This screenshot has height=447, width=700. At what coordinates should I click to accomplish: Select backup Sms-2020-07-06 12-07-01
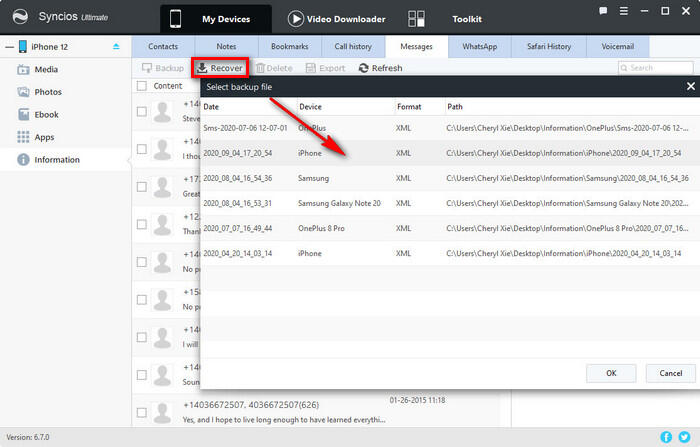tap(450, 128)
